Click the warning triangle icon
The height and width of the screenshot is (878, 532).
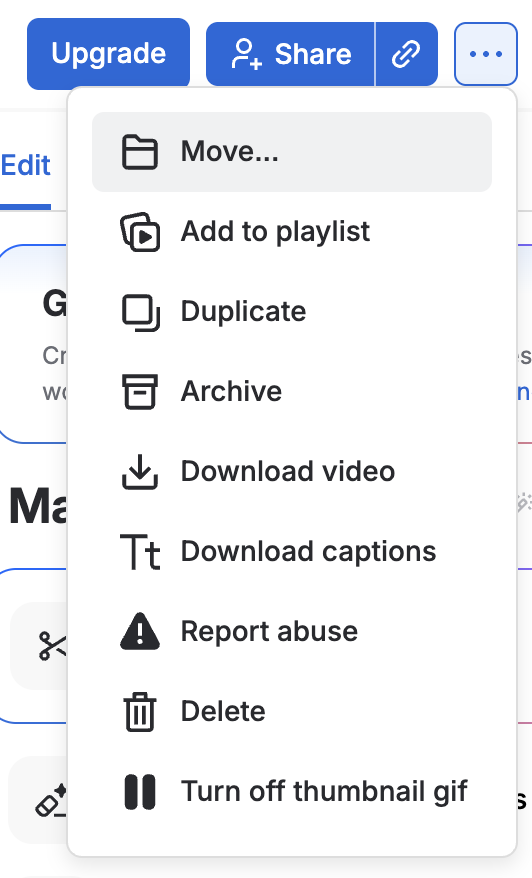[x=140, y=631]
